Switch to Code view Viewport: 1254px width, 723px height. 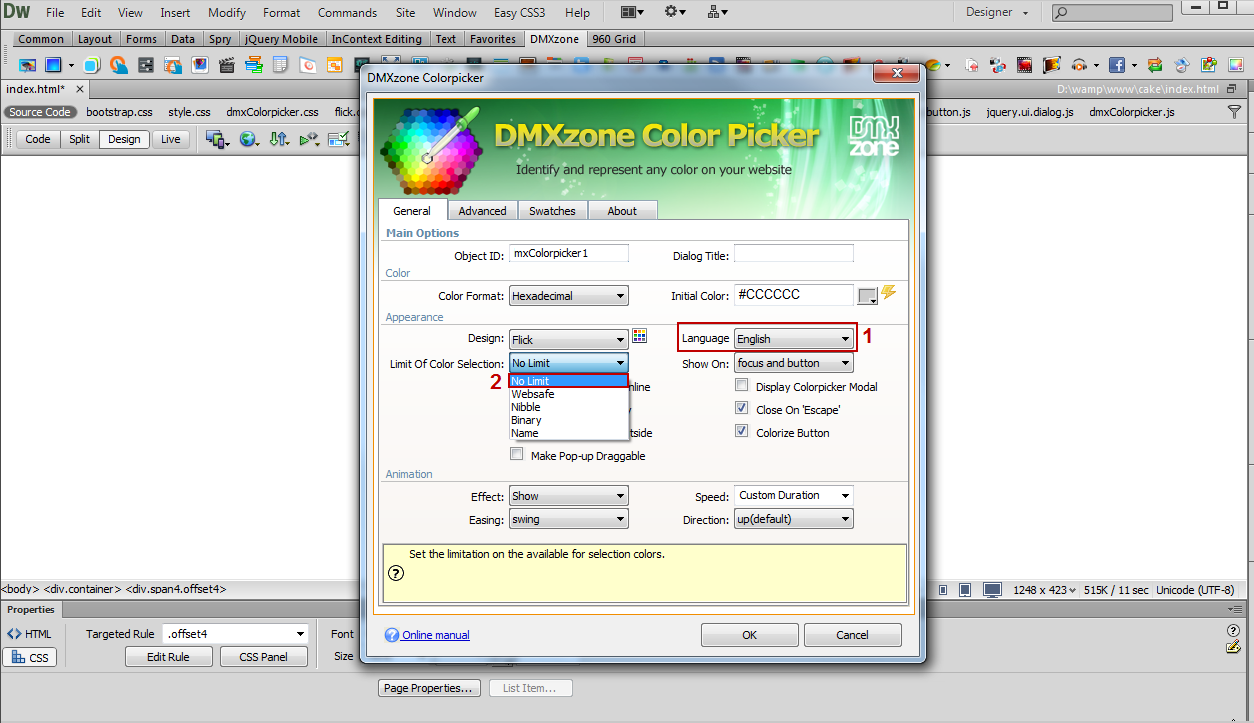tap(38, 139)
